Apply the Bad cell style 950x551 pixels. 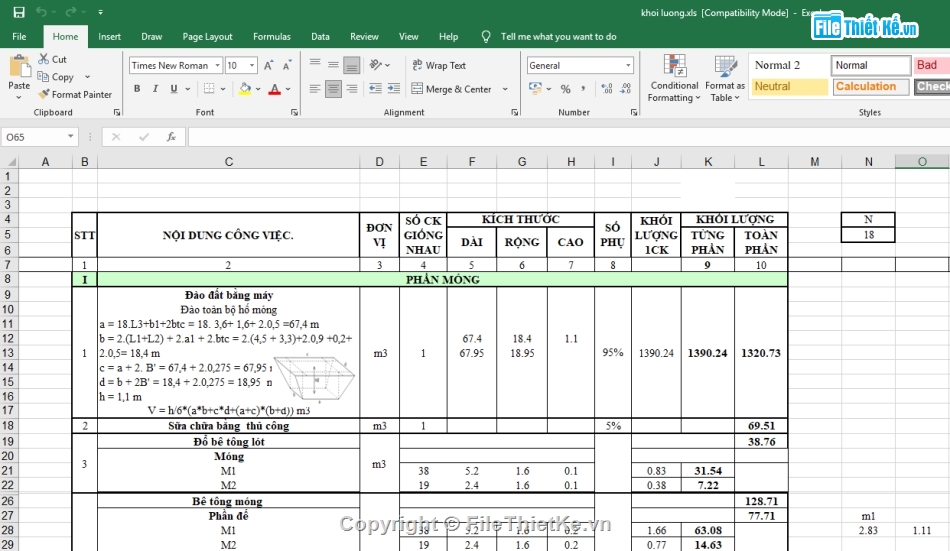click(931, 65)
